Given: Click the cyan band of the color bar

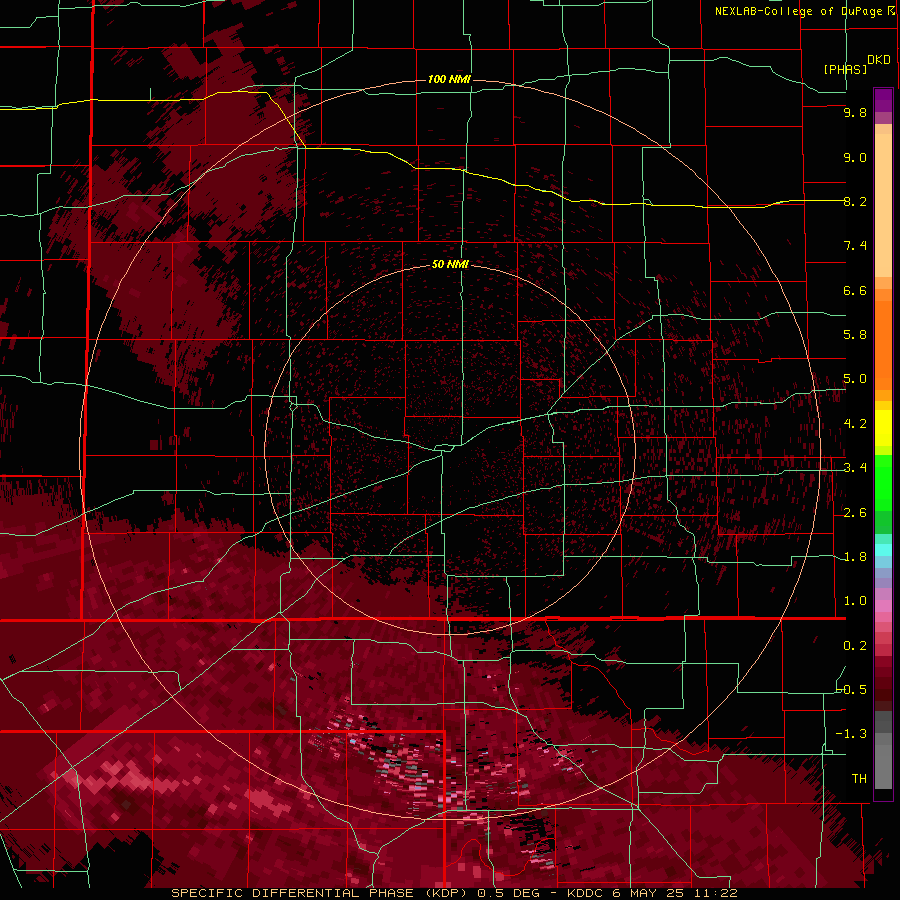Looking at the screenshot, I should 883,550.
